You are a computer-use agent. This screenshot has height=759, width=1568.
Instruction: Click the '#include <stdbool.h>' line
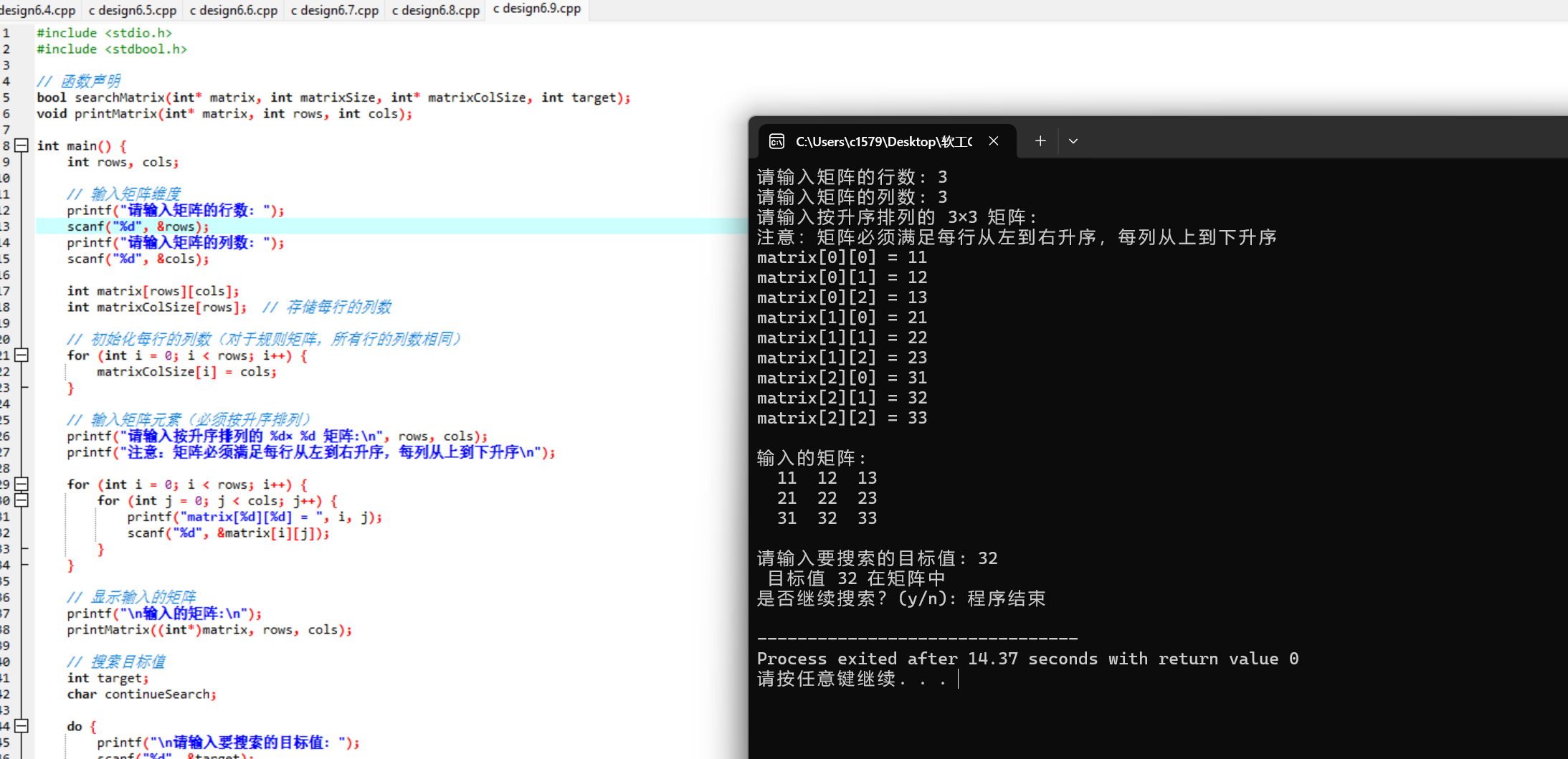pos(112,49)
